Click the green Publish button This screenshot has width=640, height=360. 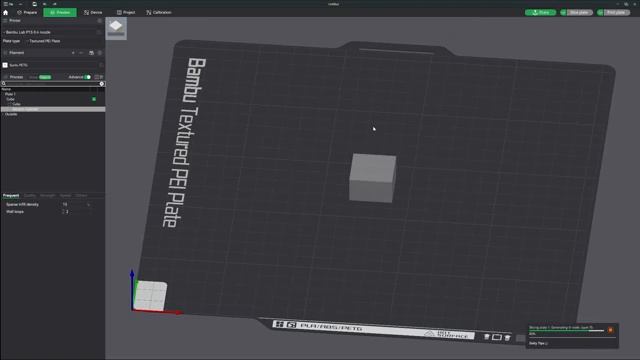coord(540,12)
